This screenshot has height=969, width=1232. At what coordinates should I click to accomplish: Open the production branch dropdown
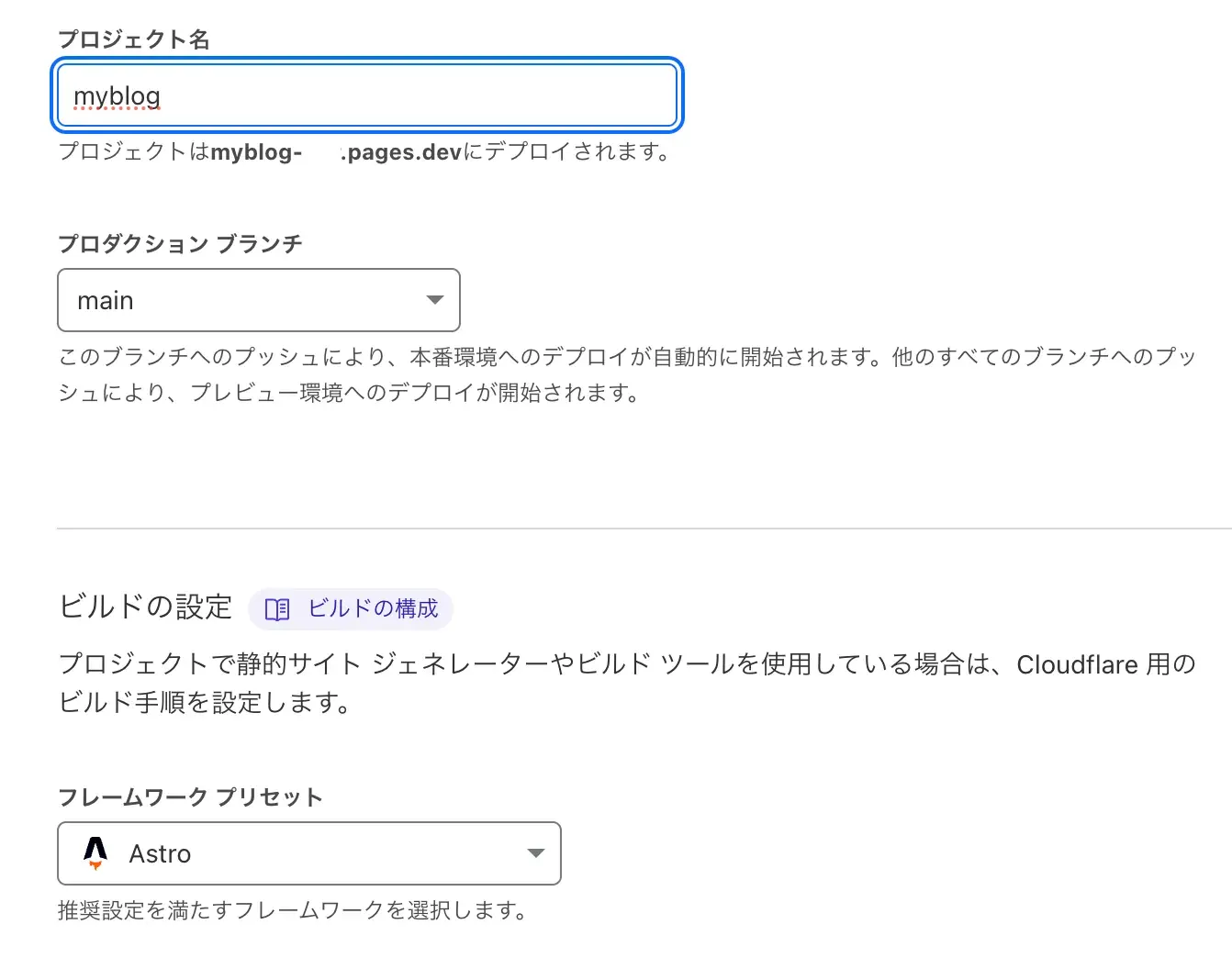[x=258, y=300]
